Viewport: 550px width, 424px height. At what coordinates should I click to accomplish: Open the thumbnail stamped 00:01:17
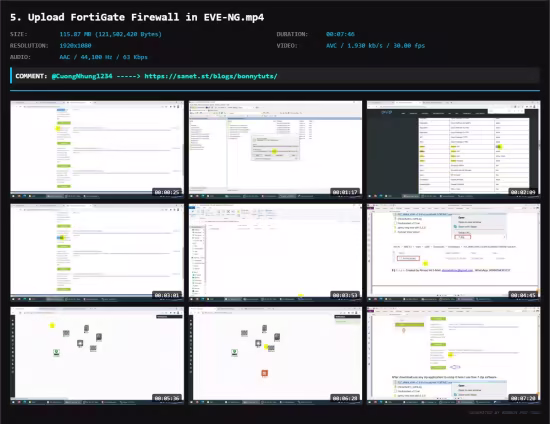click(x=275, y=150)
